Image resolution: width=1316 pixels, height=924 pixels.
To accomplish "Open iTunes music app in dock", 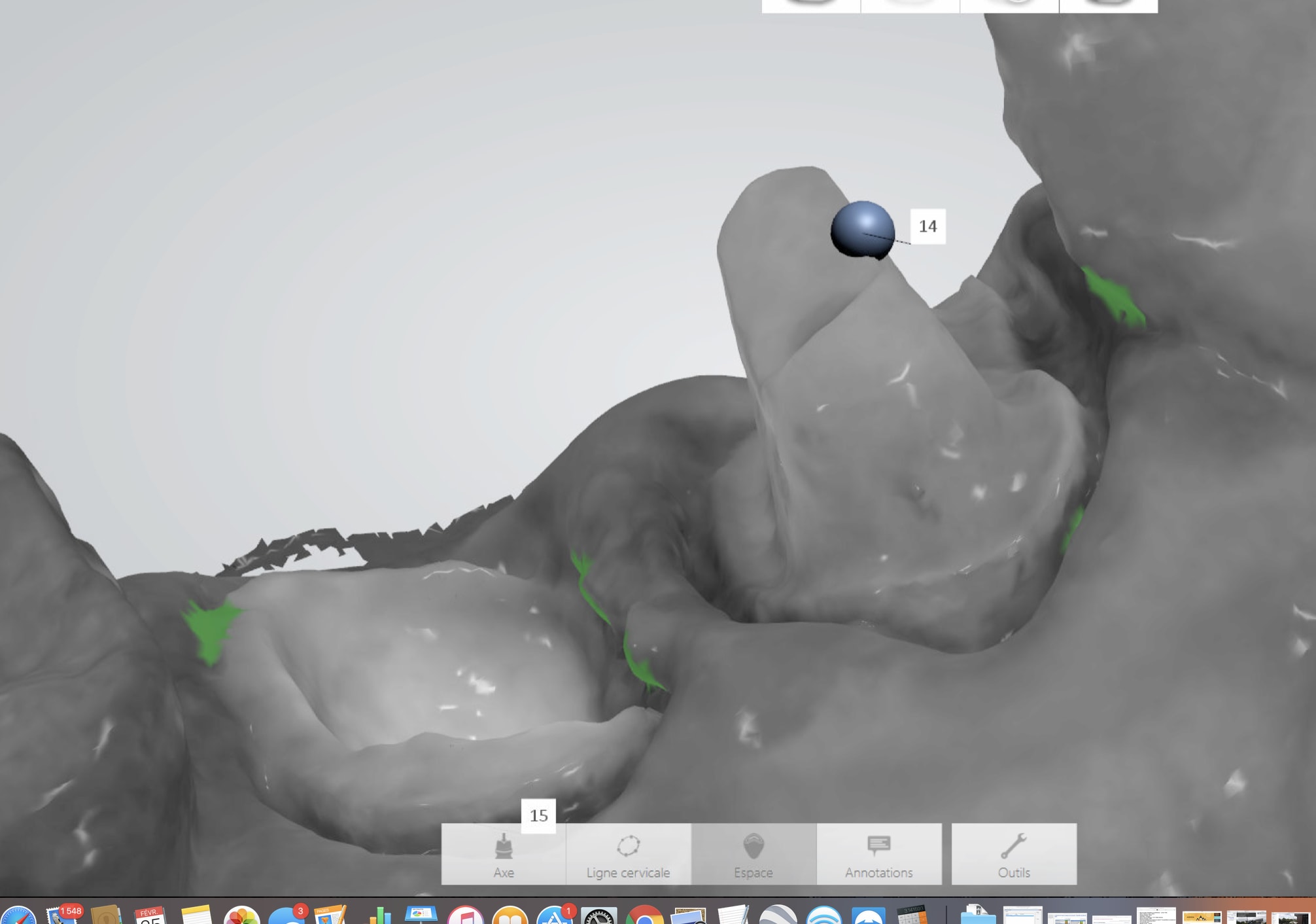I will [x=465, y=916].
